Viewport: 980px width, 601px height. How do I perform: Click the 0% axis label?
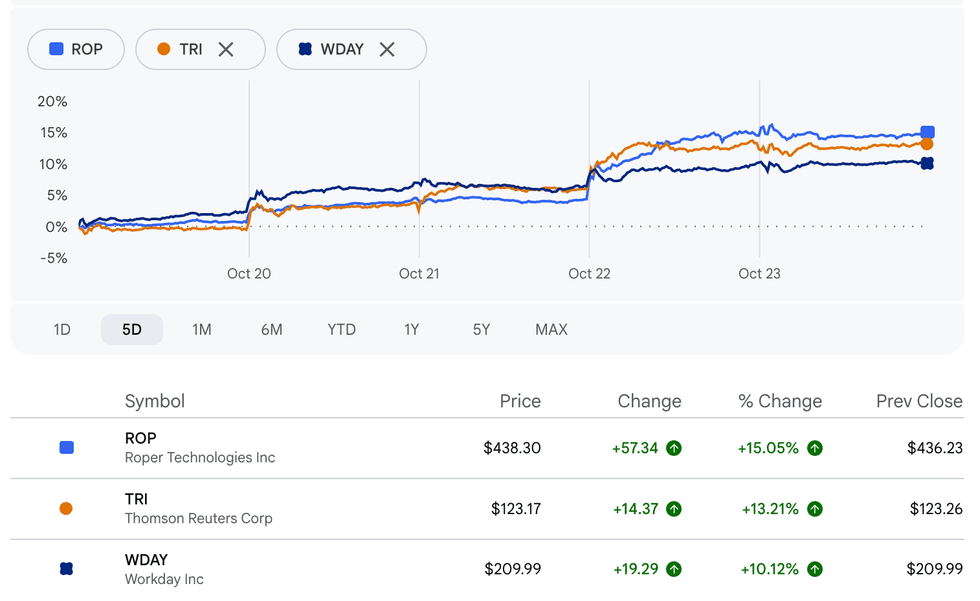pos(56,227)
